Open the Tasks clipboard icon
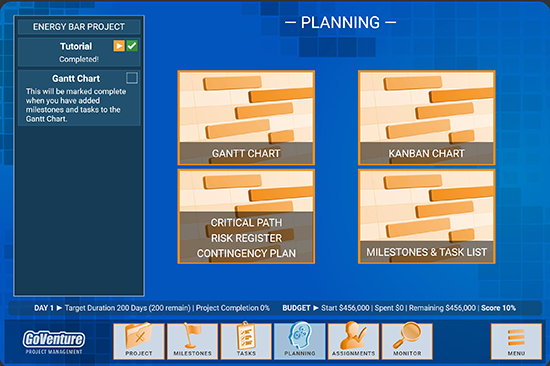Screen dimensions: 550x366 [246, 341]
